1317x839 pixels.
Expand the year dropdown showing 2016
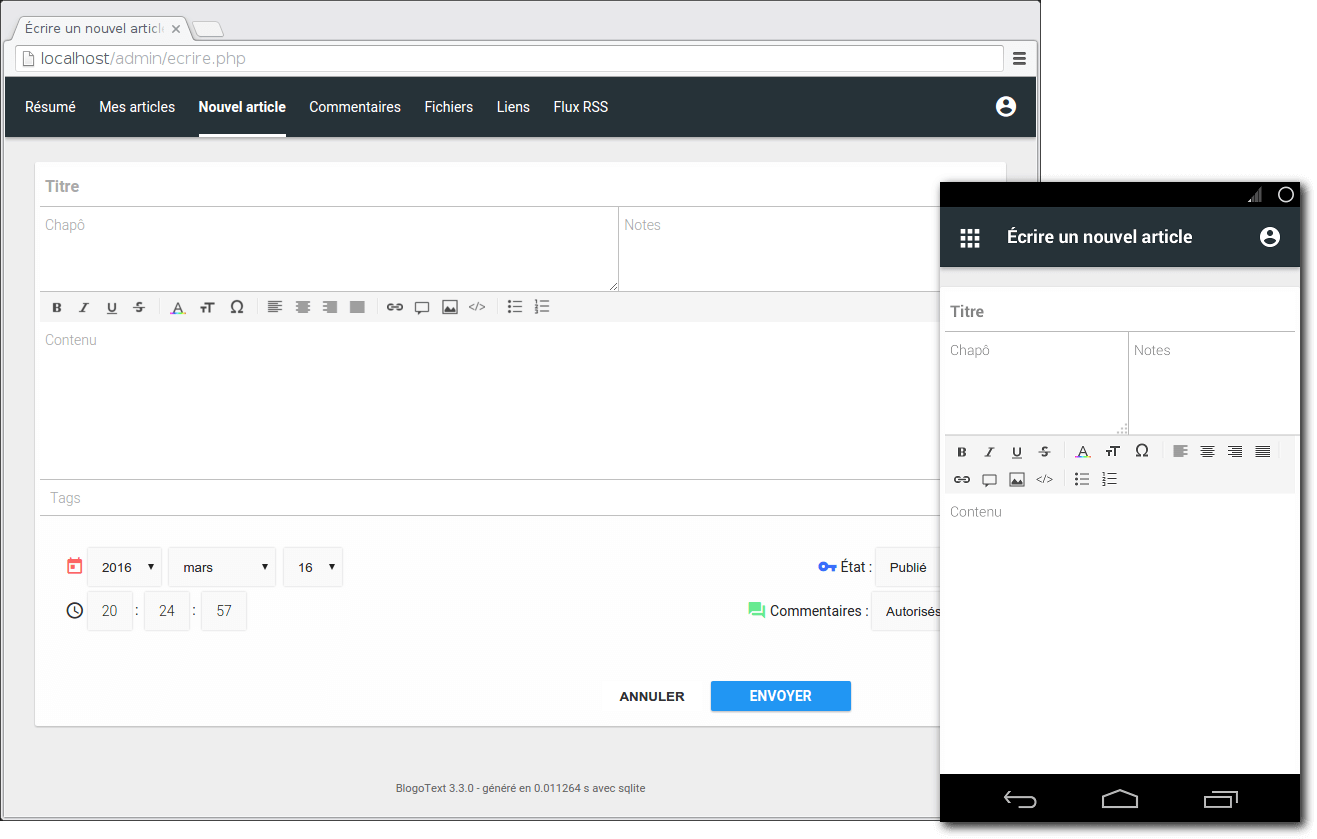(x=124, y=567)
